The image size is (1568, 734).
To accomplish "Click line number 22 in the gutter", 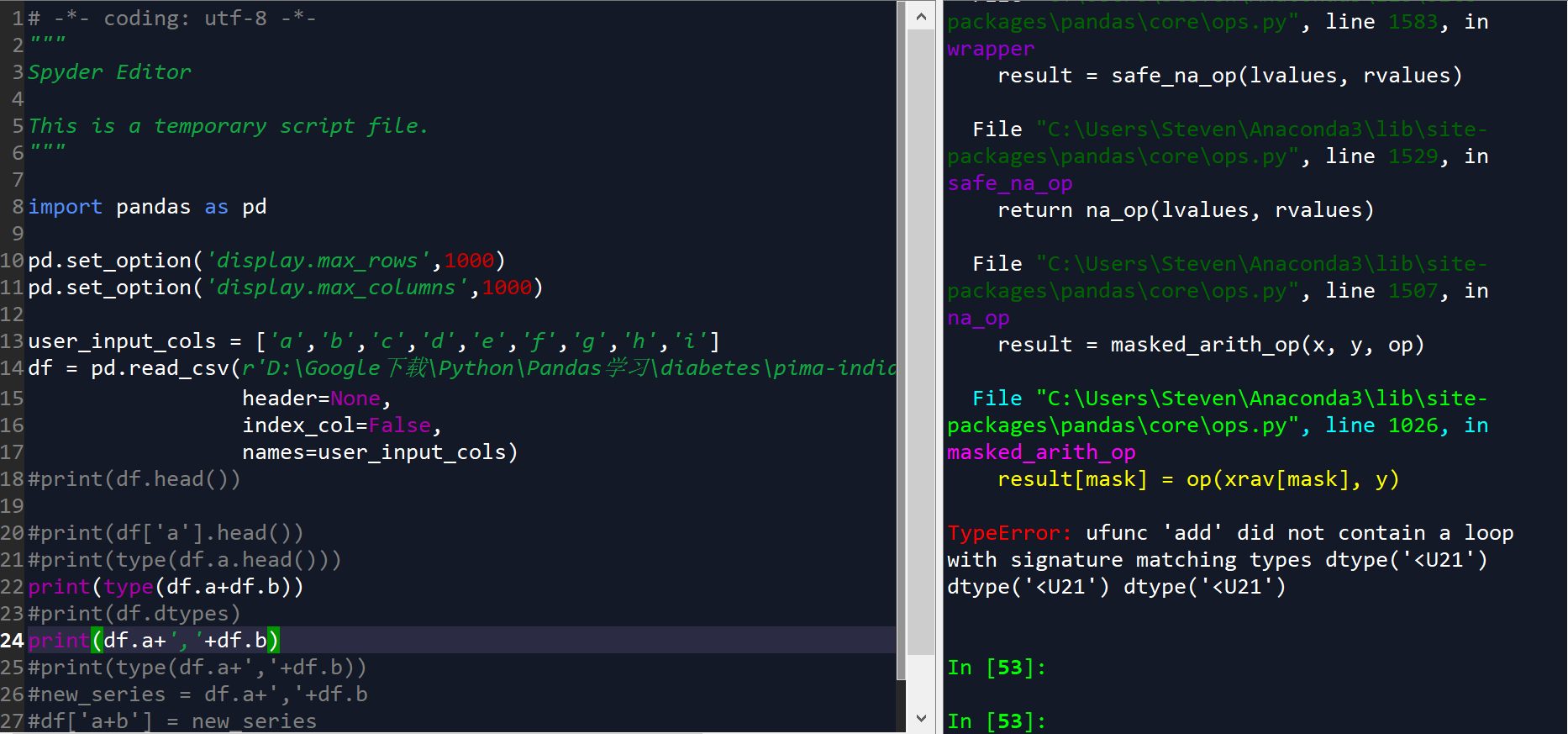I will click(13, 587).
